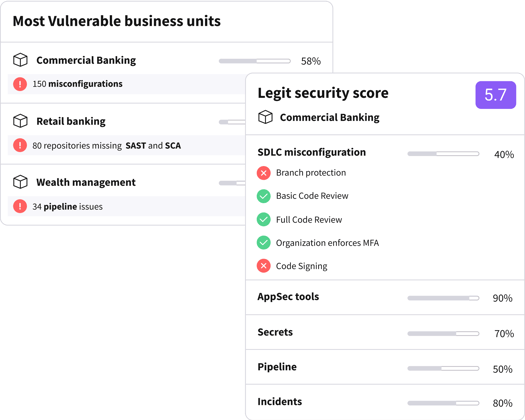Click the Pipeline 50% progress bar

tap(443, 368)
